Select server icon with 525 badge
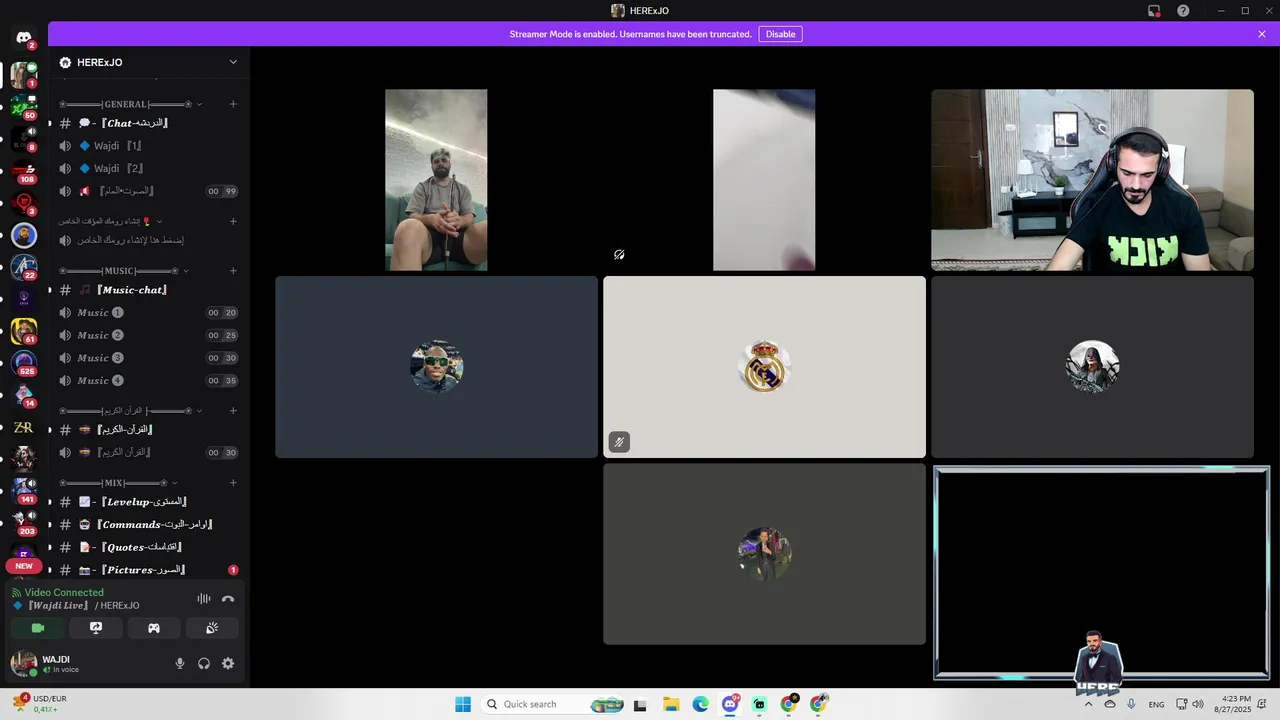This screenshot has height=720, width=1280. pos(24,363)
